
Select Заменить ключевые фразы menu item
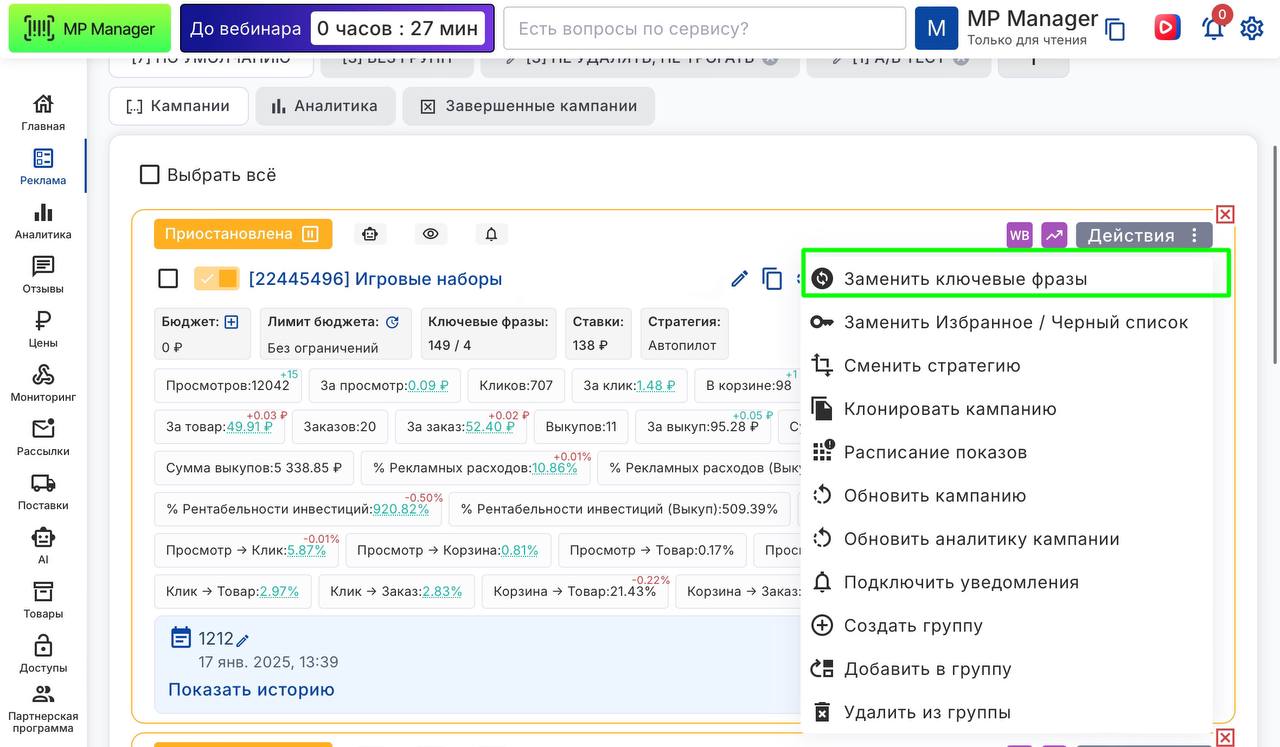(x=965, y=279)
